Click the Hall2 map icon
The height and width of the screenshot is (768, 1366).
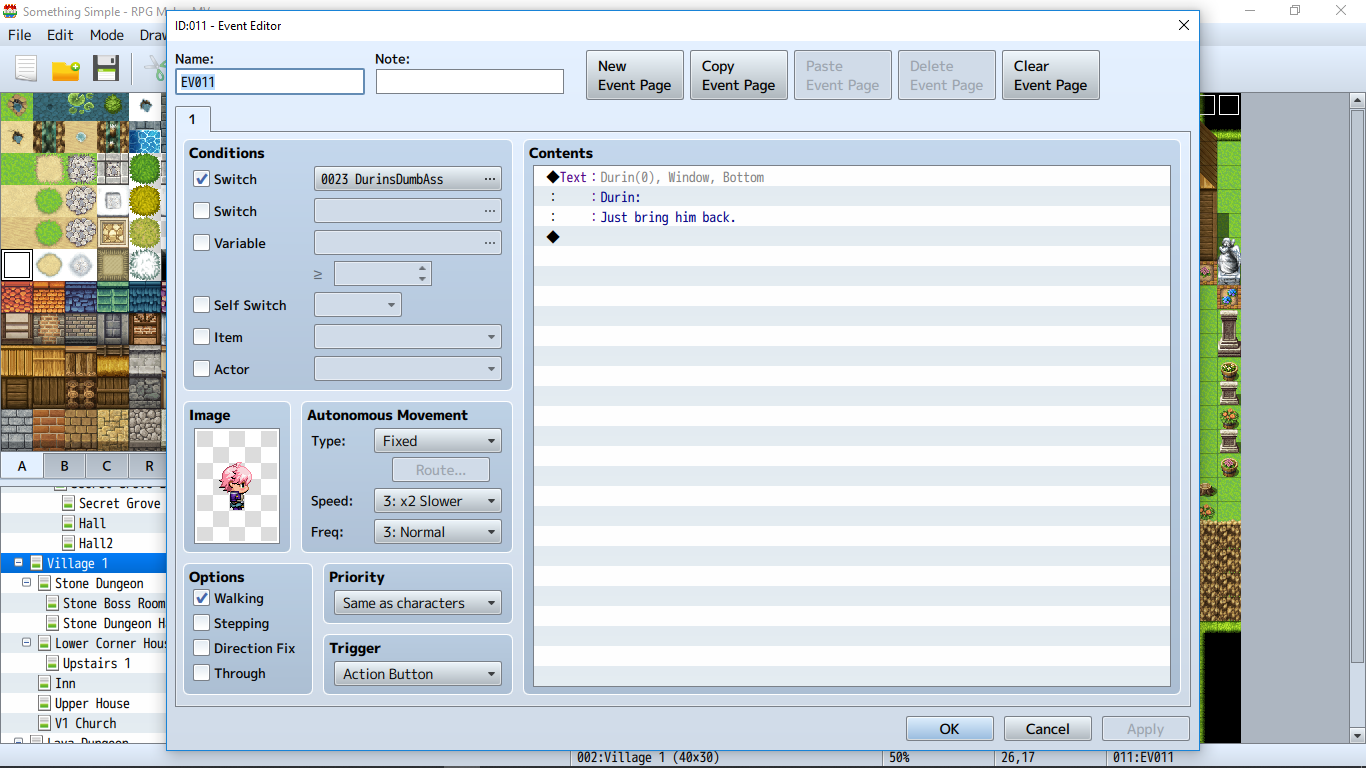69,543
